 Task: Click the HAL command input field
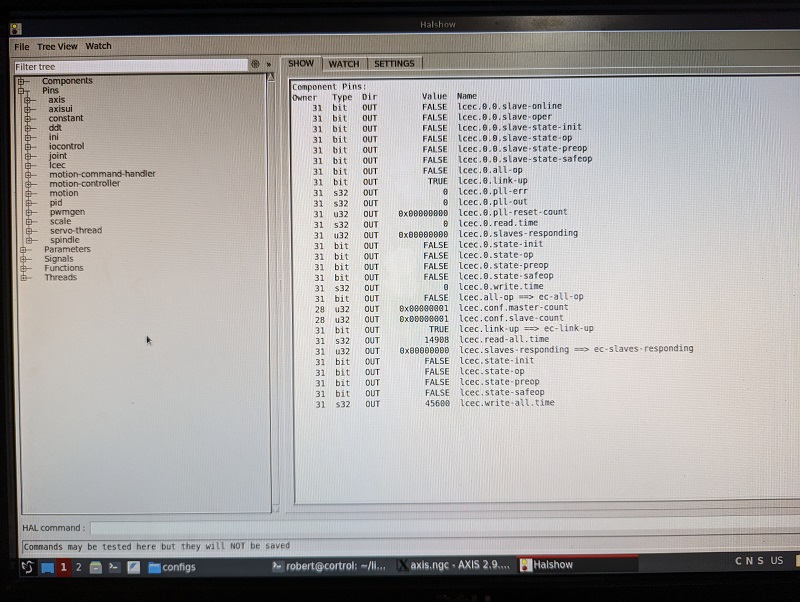coord(444,528)
